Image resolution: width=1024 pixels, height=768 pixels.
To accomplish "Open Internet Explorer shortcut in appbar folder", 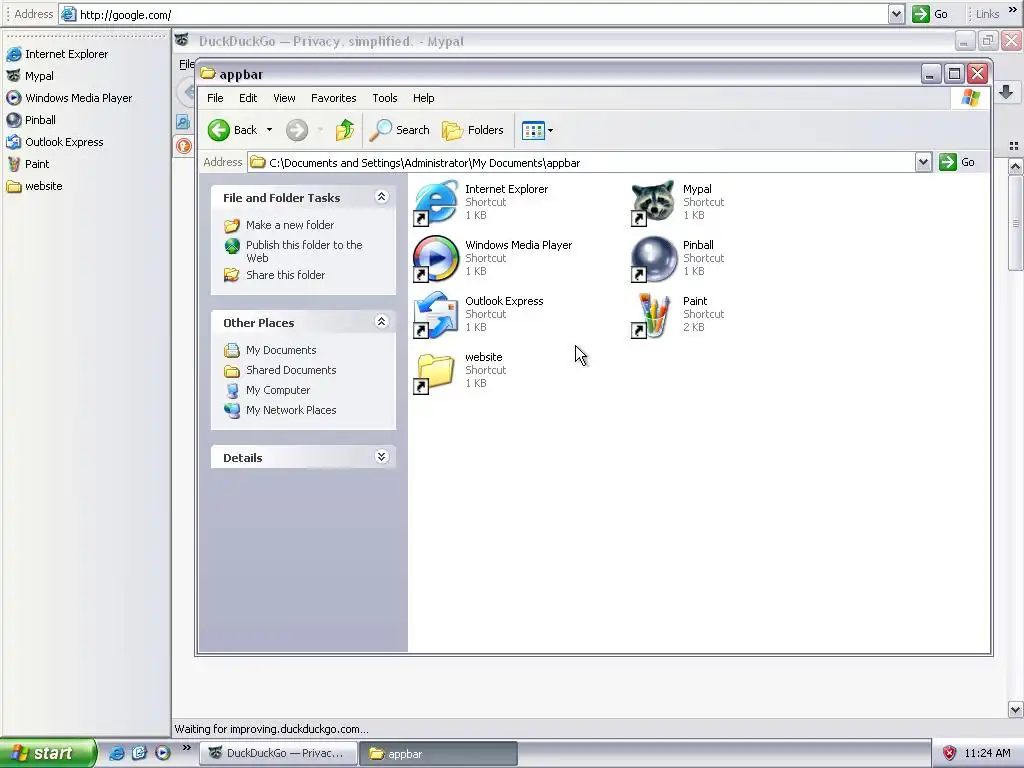I will pyautogui.click(x=436, y=202).
